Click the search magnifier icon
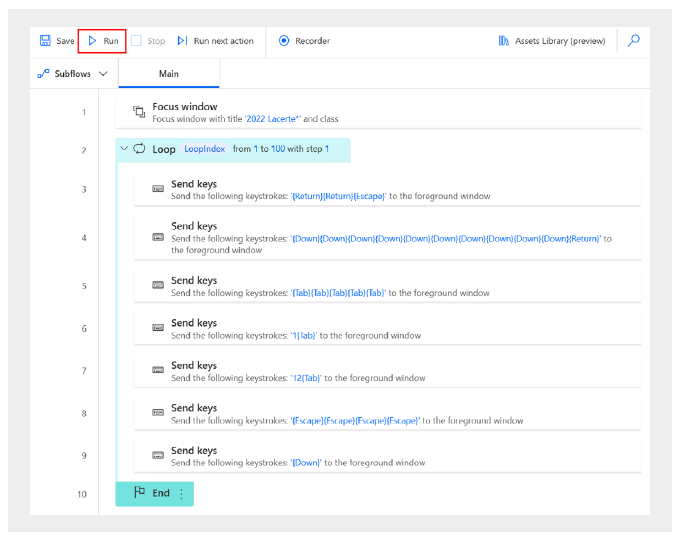 (633, 41)
